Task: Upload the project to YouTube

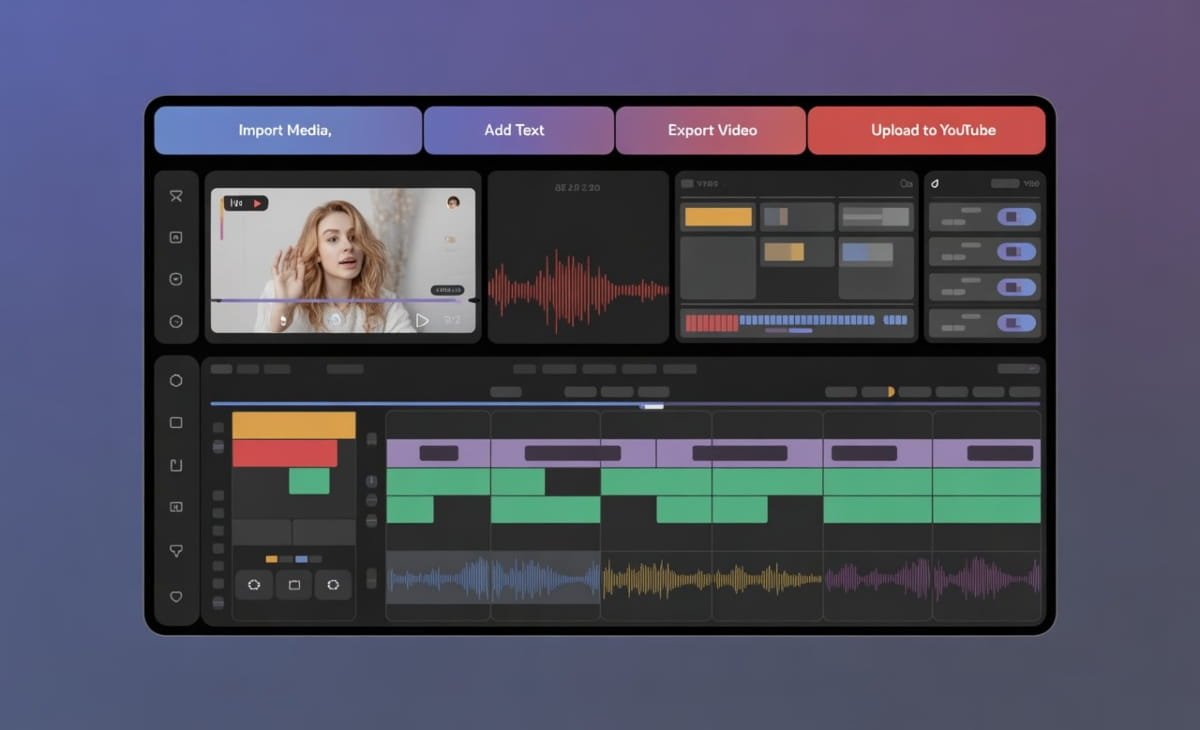Action: [x=926, y=130]
